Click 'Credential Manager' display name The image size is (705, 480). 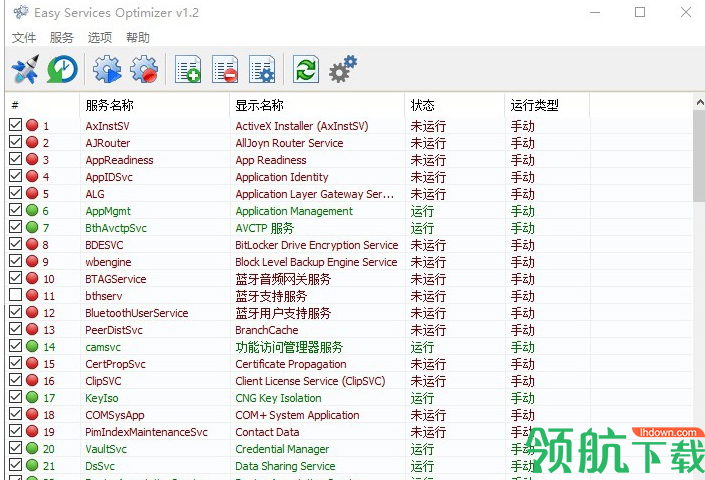pos(282,449)
